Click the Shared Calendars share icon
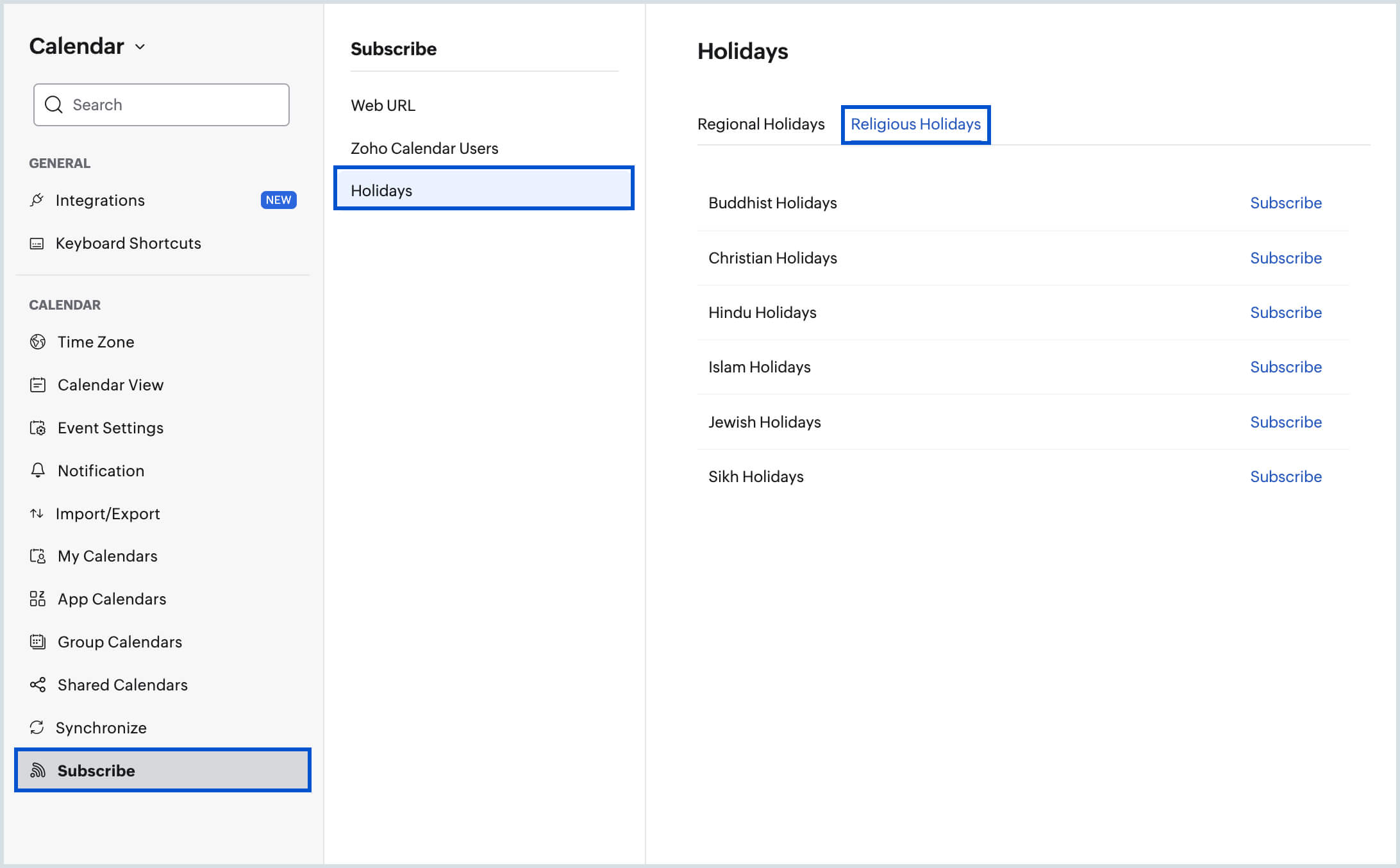Viewport: 1400px width, 868px height. [38, 685]
